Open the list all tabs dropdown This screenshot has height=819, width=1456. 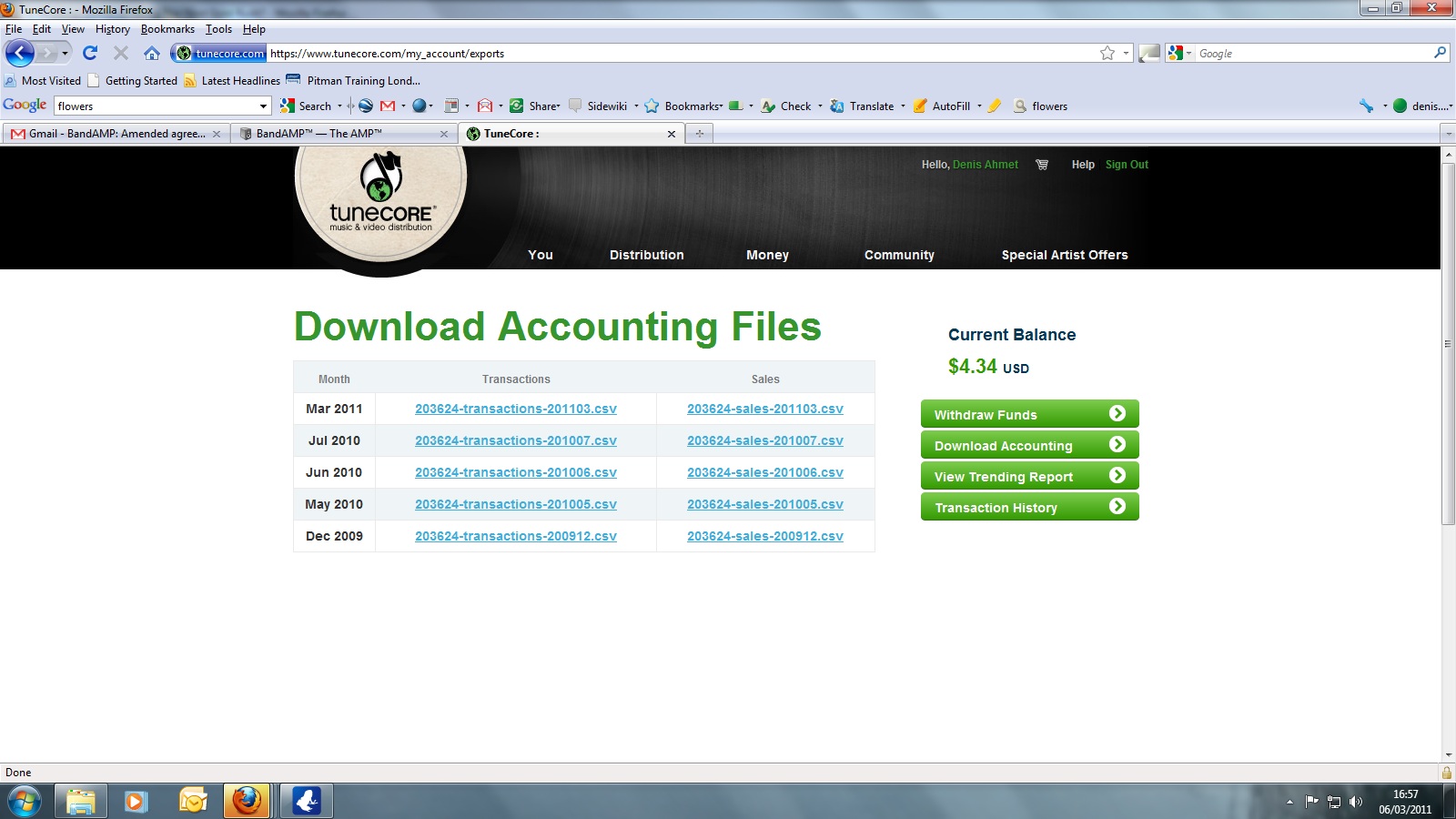point(1448,134)
